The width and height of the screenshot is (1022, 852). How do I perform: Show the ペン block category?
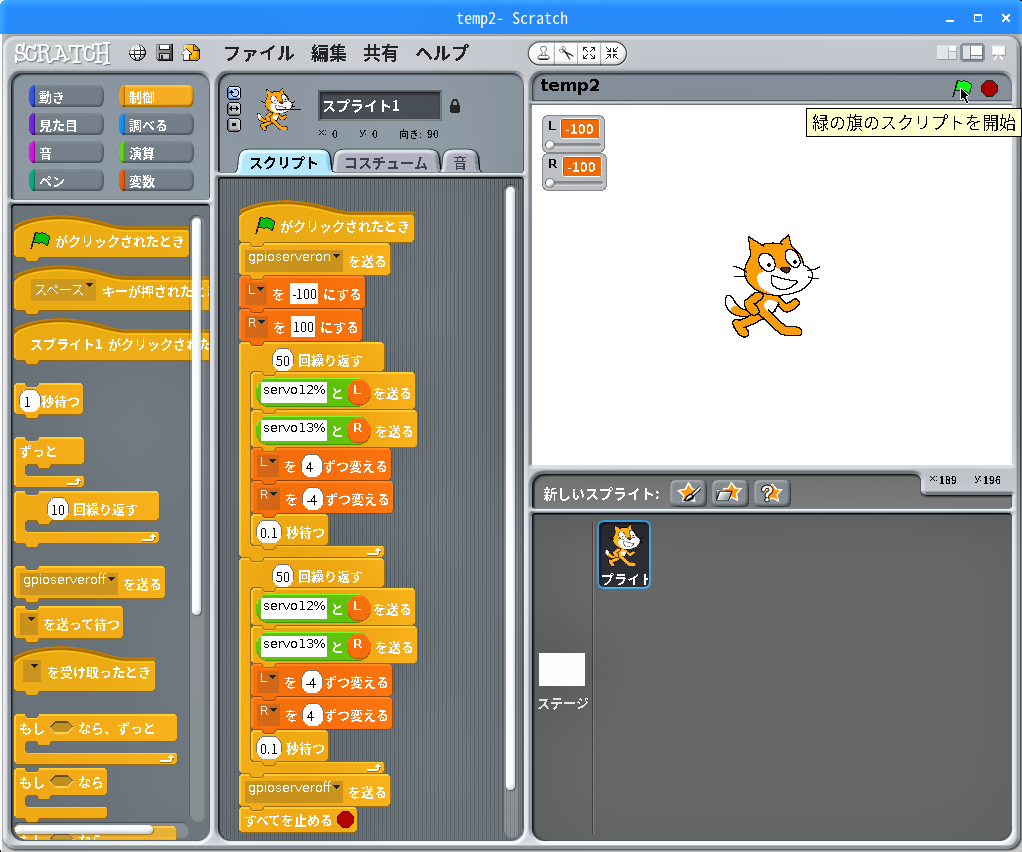click(x=66, y=181)
